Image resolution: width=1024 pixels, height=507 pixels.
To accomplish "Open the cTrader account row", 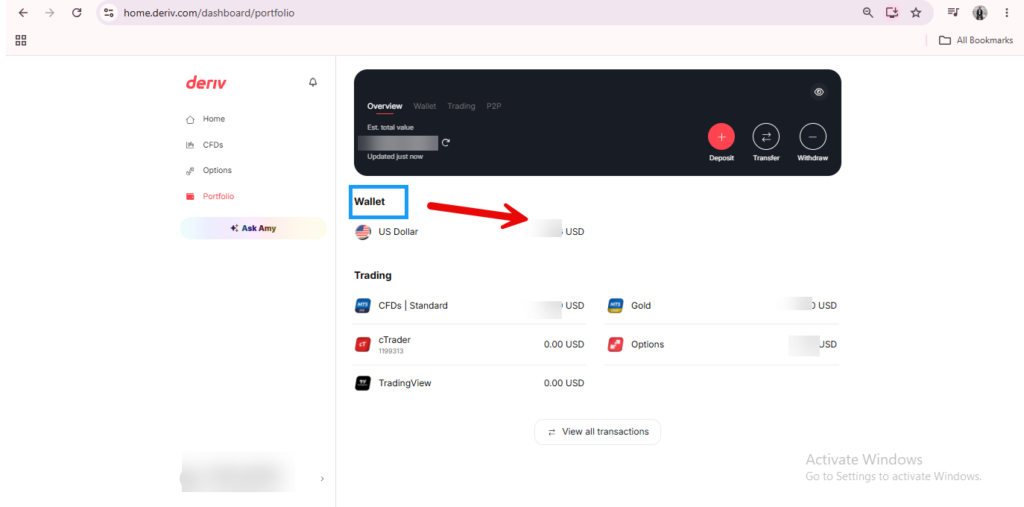I will pos(470,344).
